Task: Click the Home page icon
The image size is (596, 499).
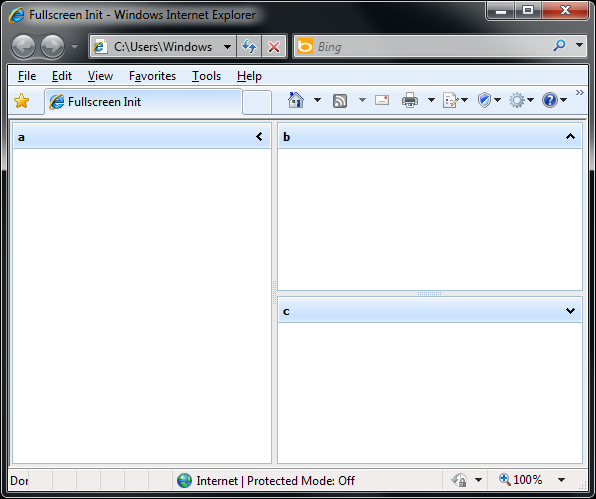Action: click(x=296, y=100)
